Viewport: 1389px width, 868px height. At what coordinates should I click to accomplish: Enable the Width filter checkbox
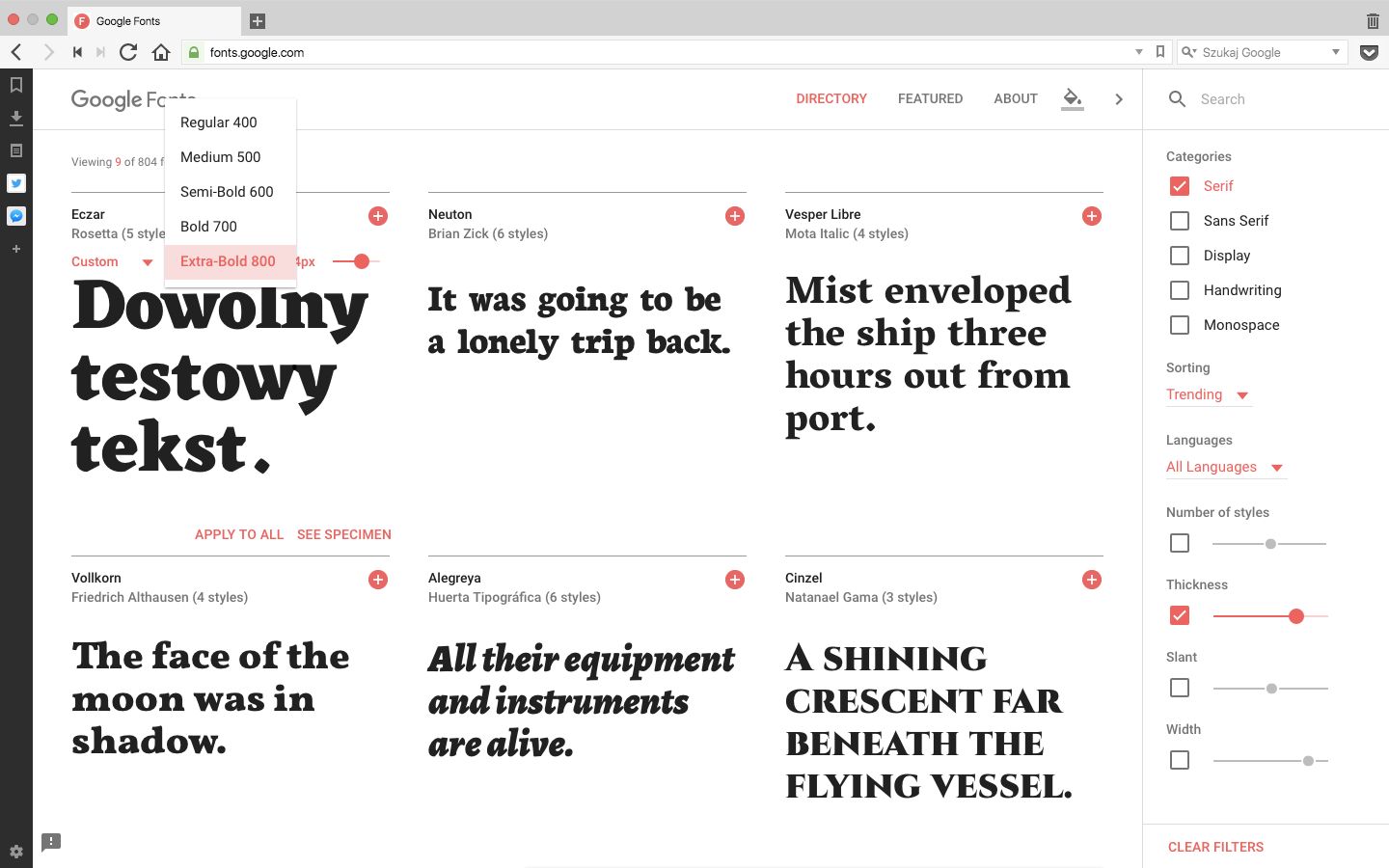(1180, 760)
